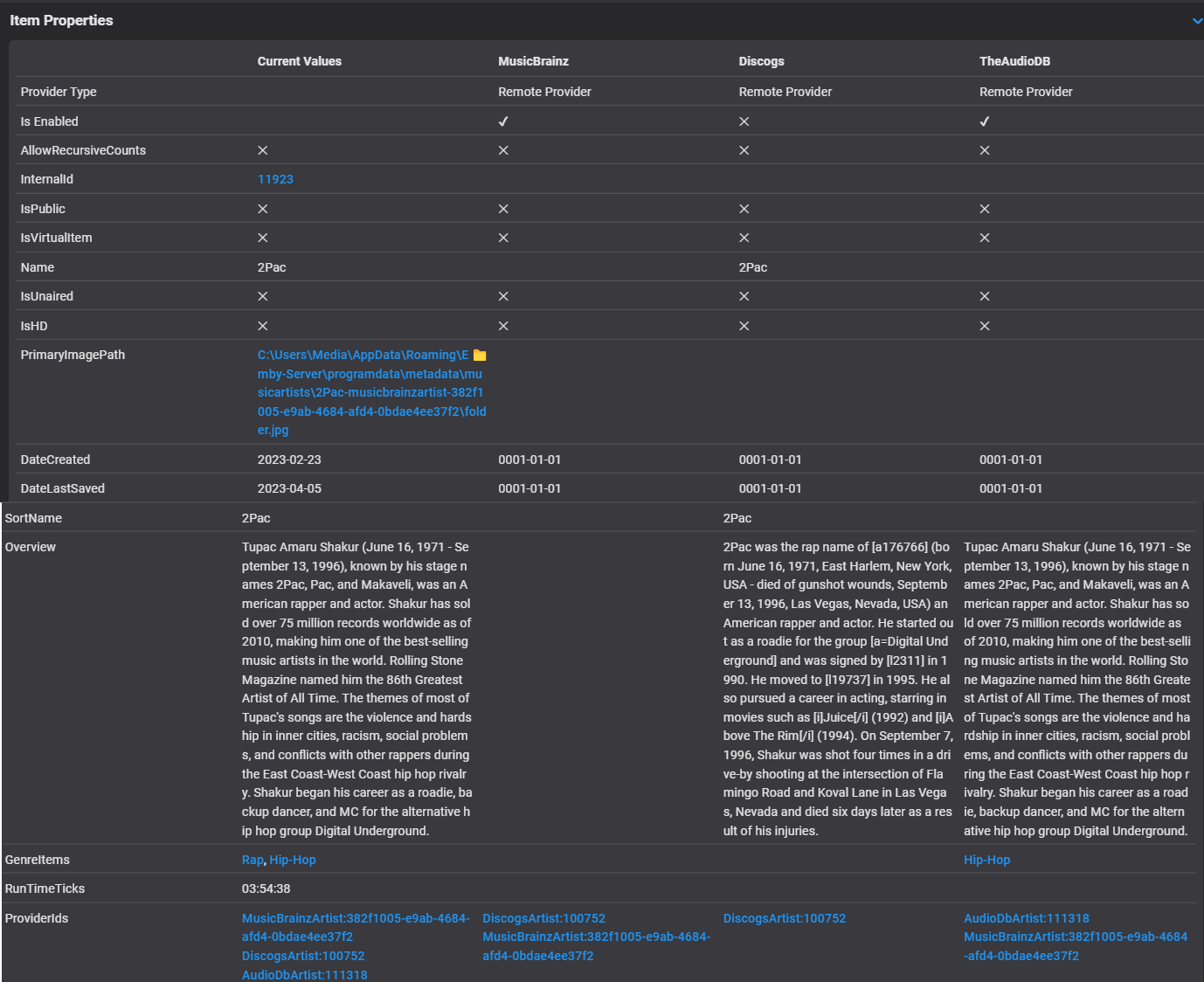The width and height of the screenshot is (1204, 982).
Task: Select Remote Provider text under Discogs
Action: [x=785, y=92]
